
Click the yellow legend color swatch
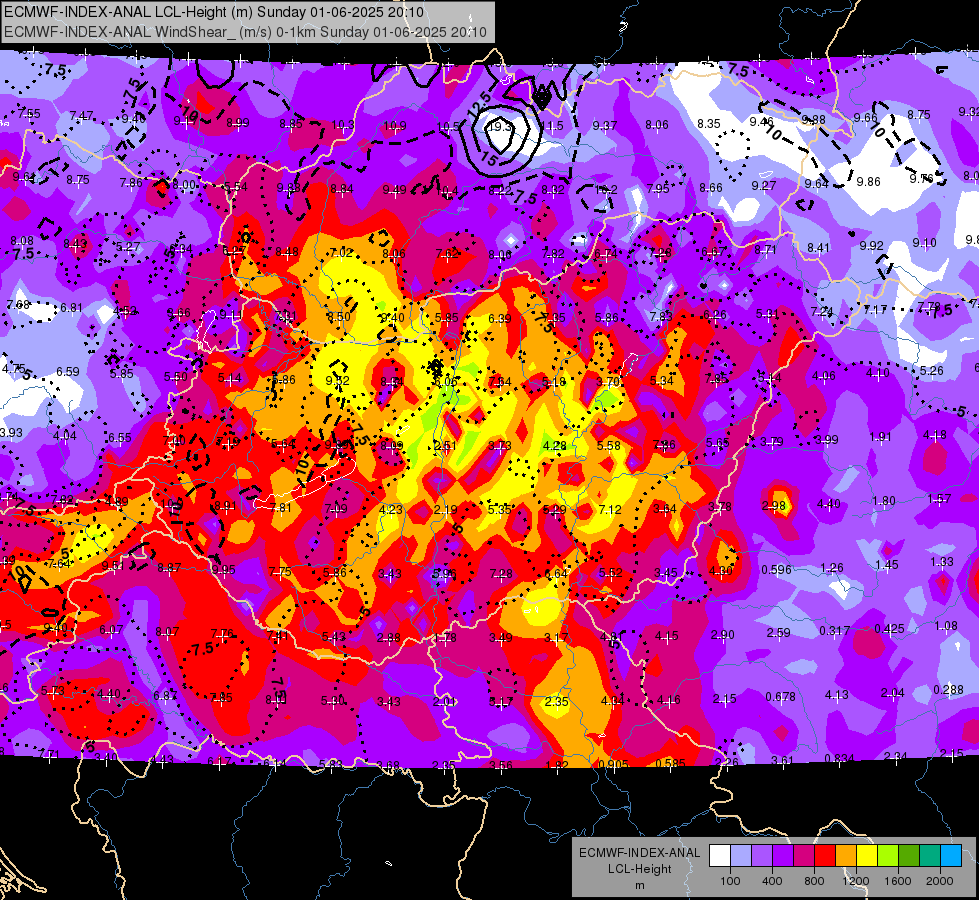[867, 856]
